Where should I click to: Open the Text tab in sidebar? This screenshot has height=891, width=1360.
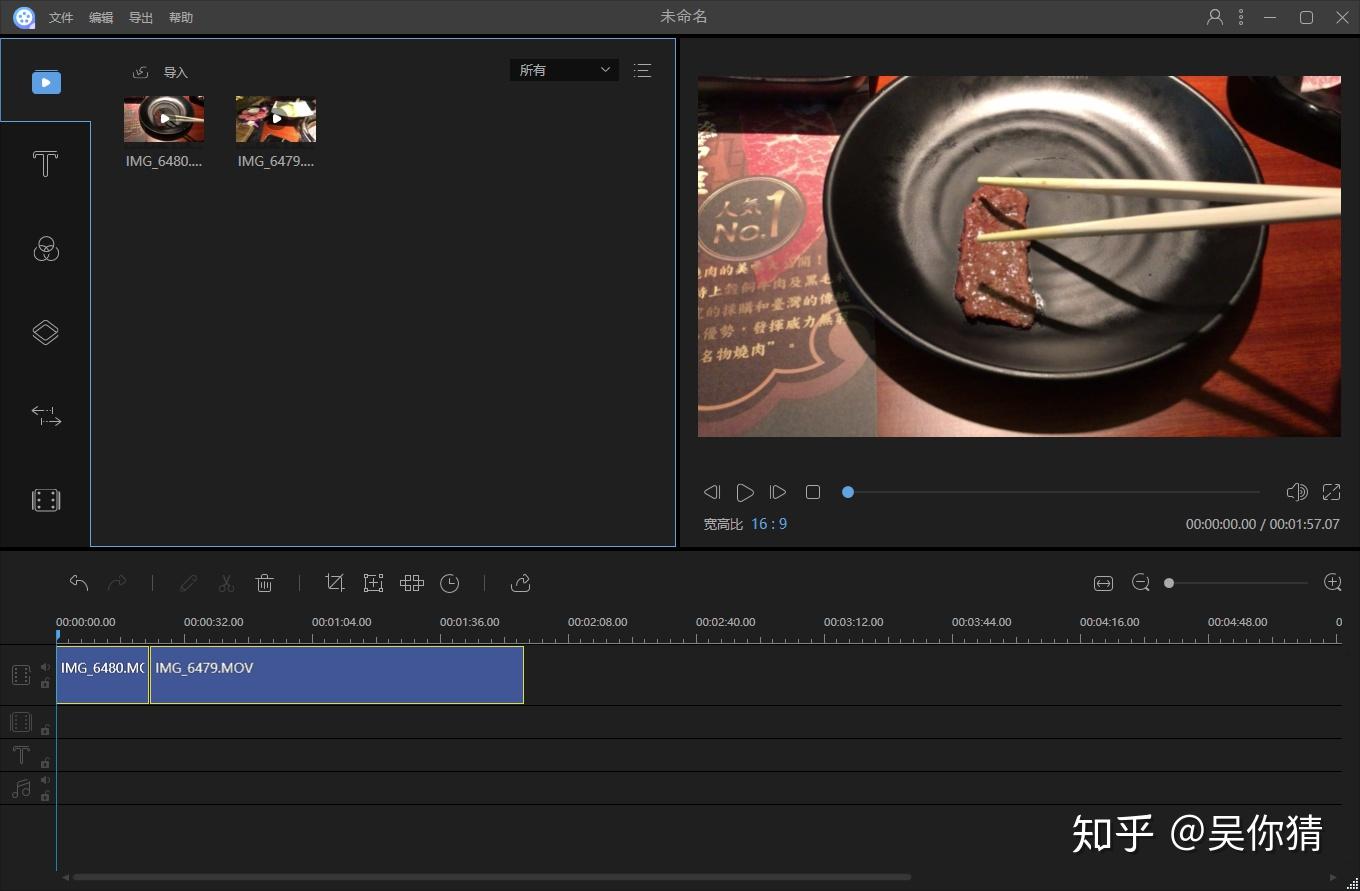[46, 164]
